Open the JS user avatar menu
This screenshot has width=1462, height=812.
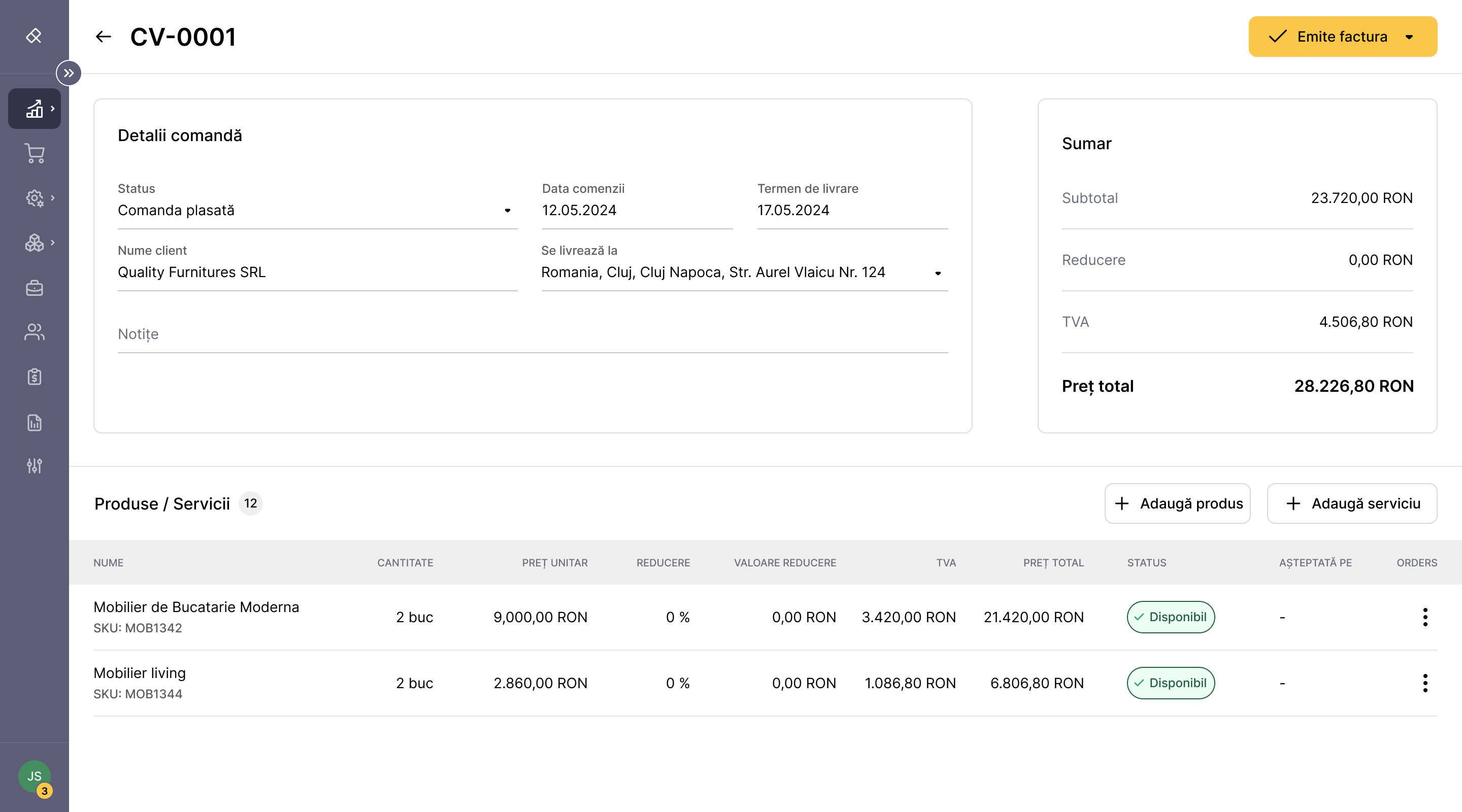click(x=34, y=776)
